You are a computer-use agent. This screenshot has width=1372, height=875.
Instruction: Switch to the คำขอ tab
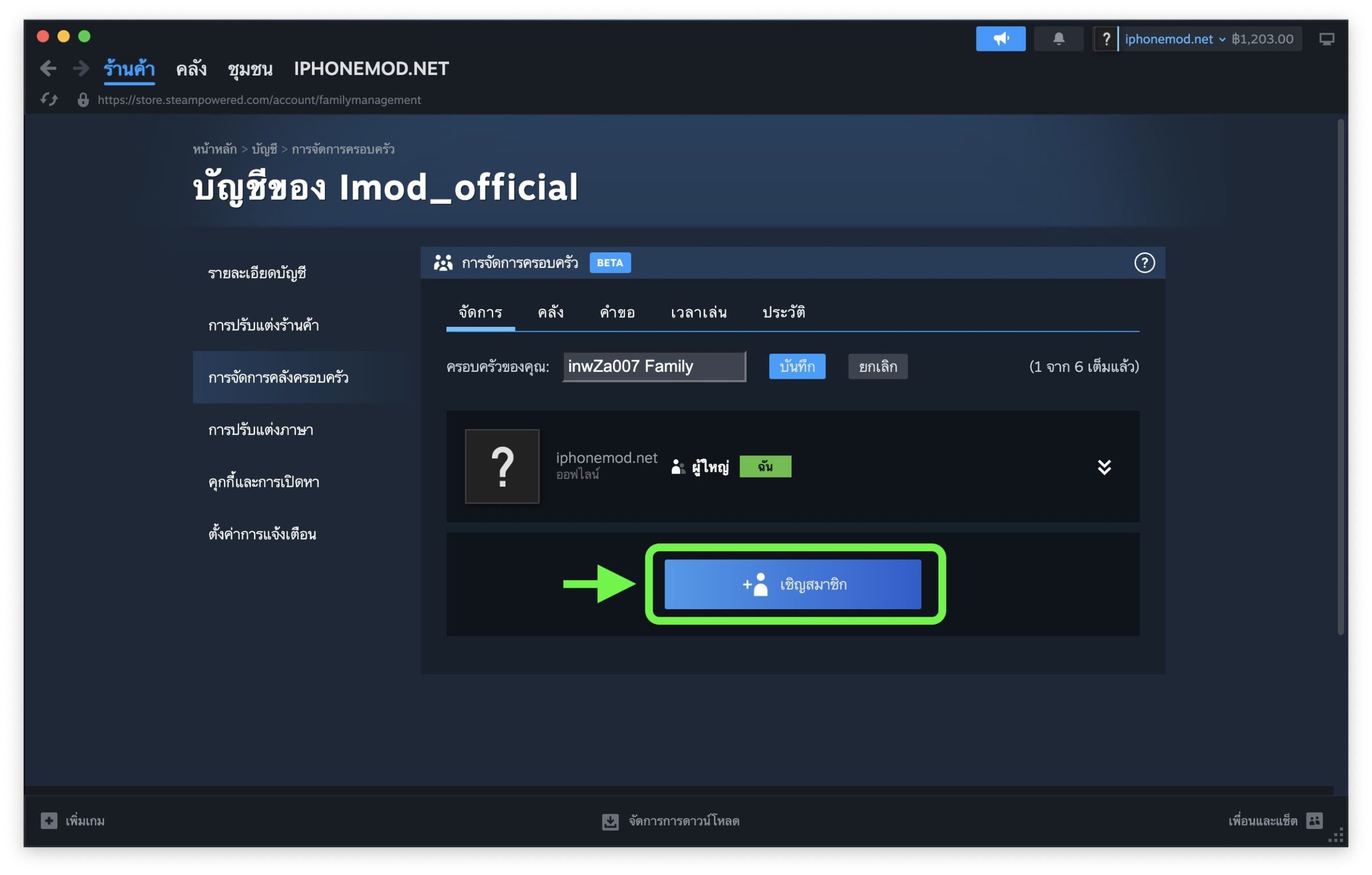[617, 312]
